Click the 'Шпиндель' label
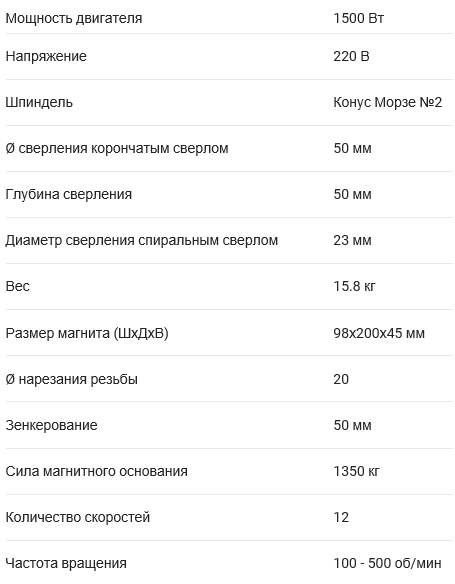Image resolution: width=455 pixels, height=584 pixels. [39, 102]
